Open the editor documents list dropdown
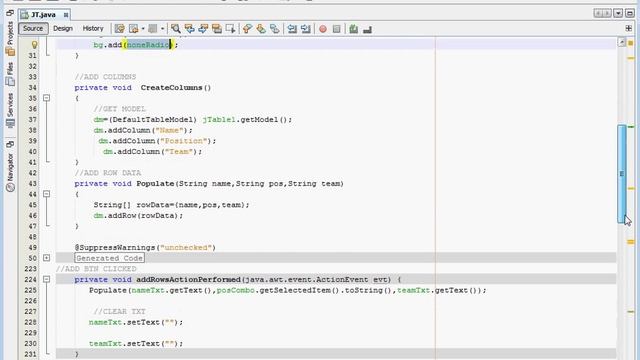 click(x=618, y=13)
